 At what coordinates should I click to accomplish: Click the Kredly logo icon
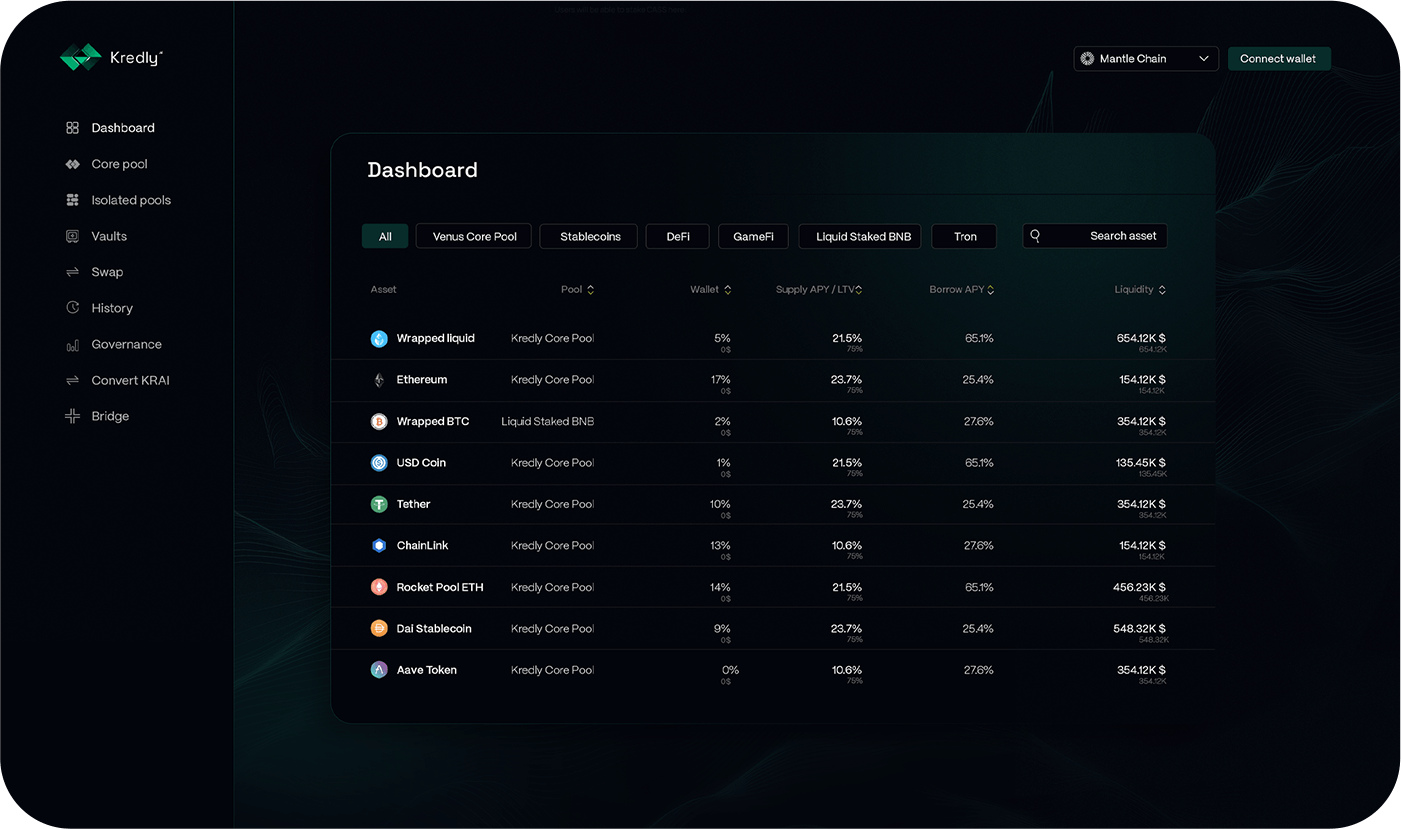point(81,58)
